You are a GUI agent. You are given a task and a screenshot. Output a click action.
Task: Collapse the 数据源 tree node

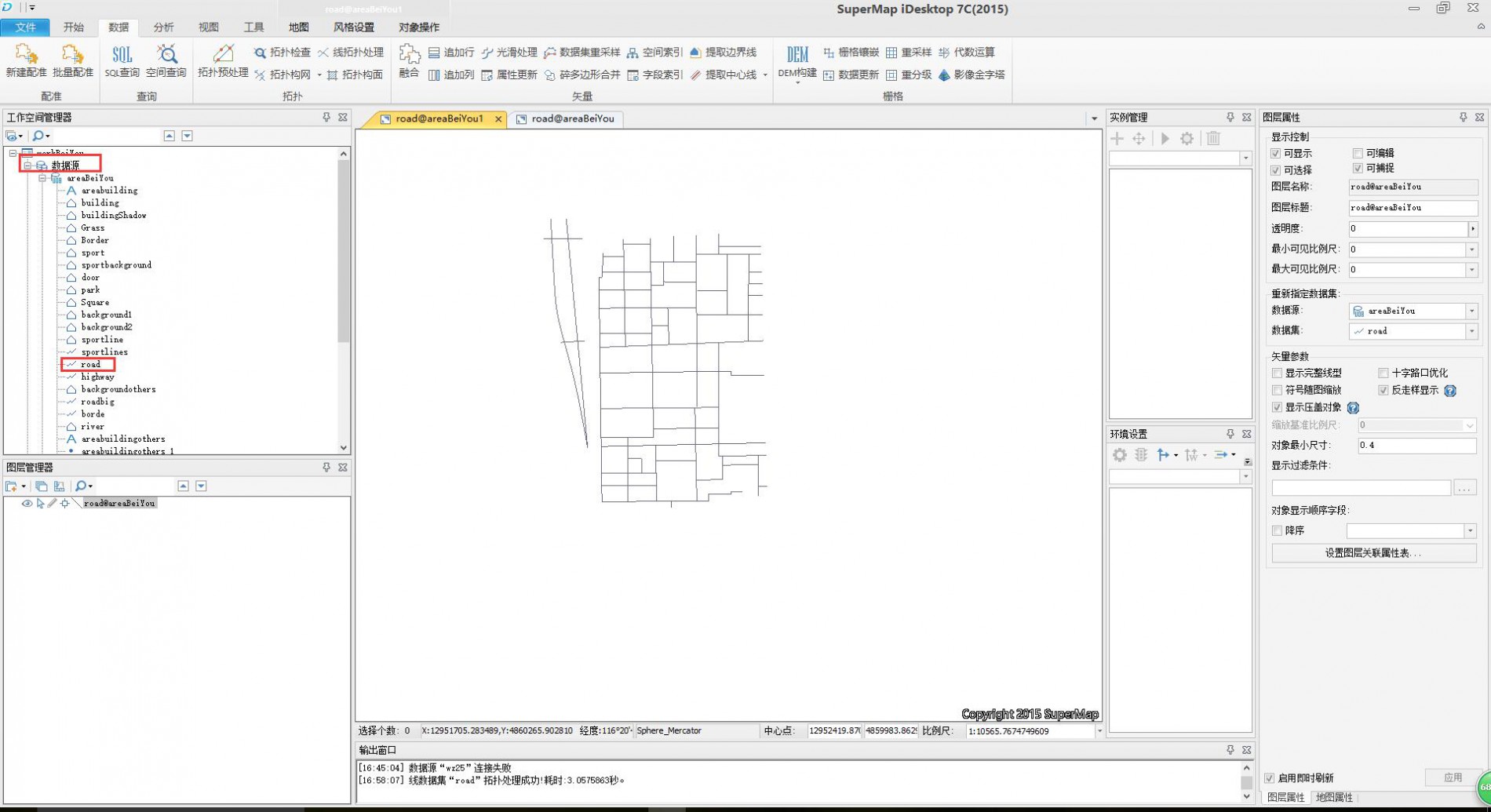[27, 166]
